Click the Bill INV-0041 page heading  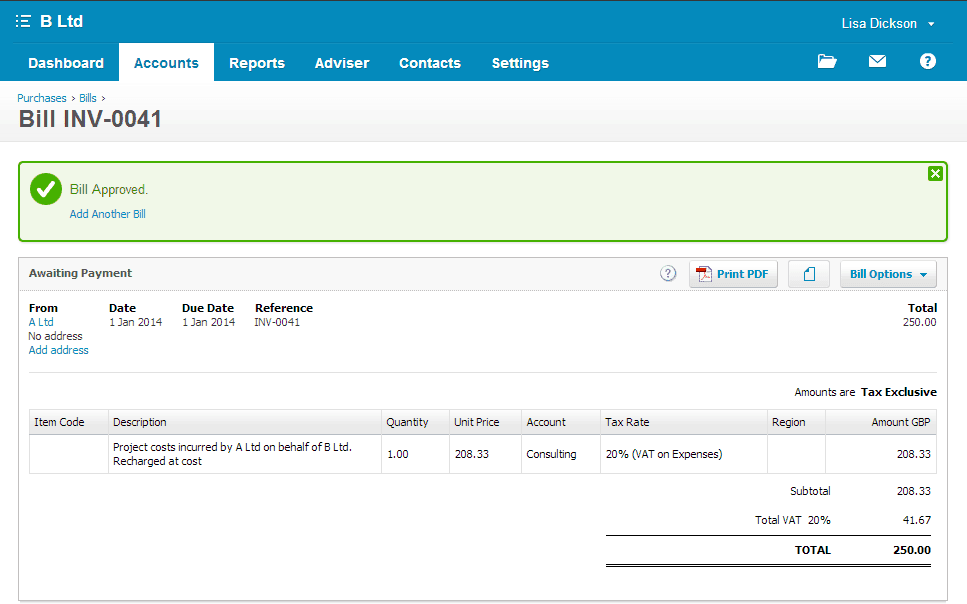click(x=90, y=118)
